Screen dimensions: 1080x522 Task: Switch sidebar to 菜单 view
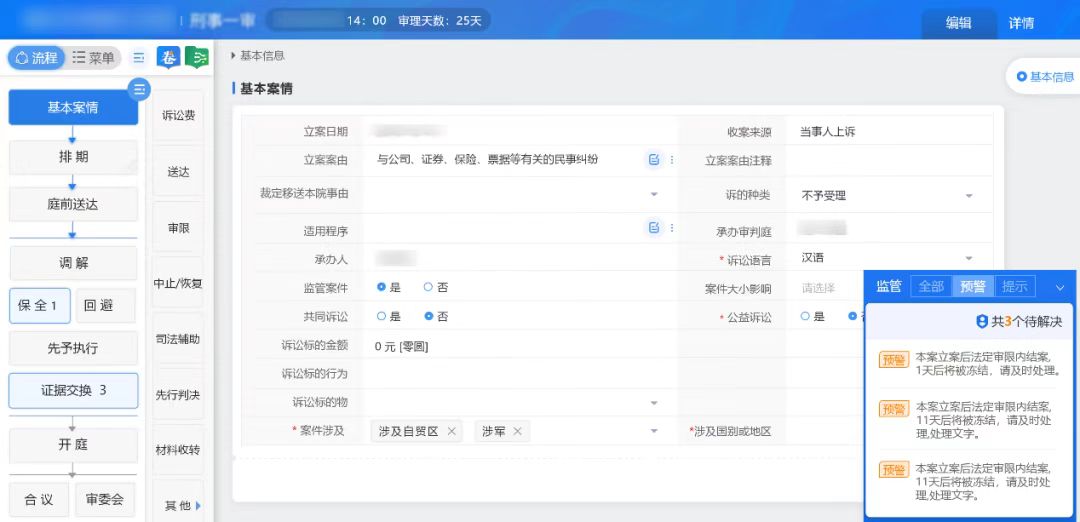click(x=94, y=58)
